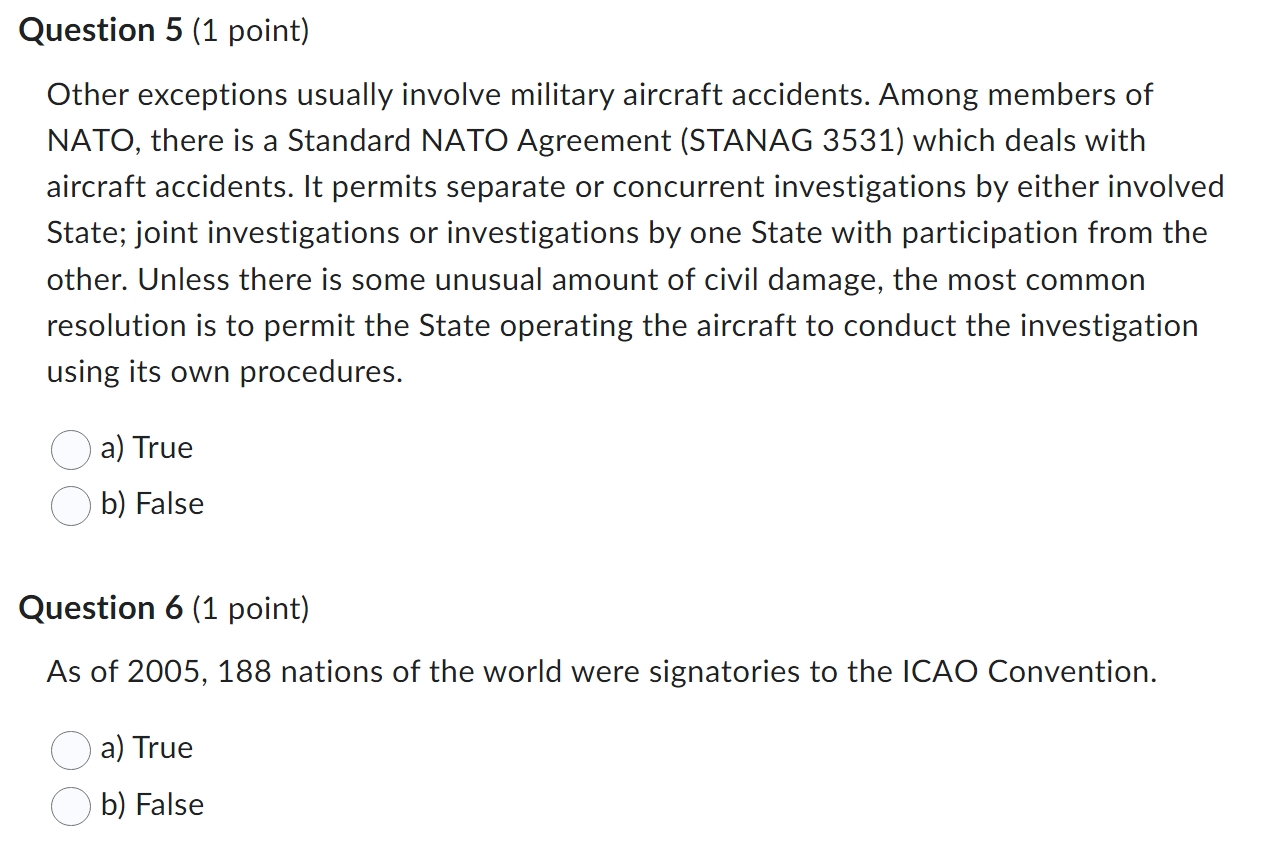Image resolution: width=1273 pixels, height=854 pixels.
Task: Click the Question 6 heading
Action: coord(99,607)
